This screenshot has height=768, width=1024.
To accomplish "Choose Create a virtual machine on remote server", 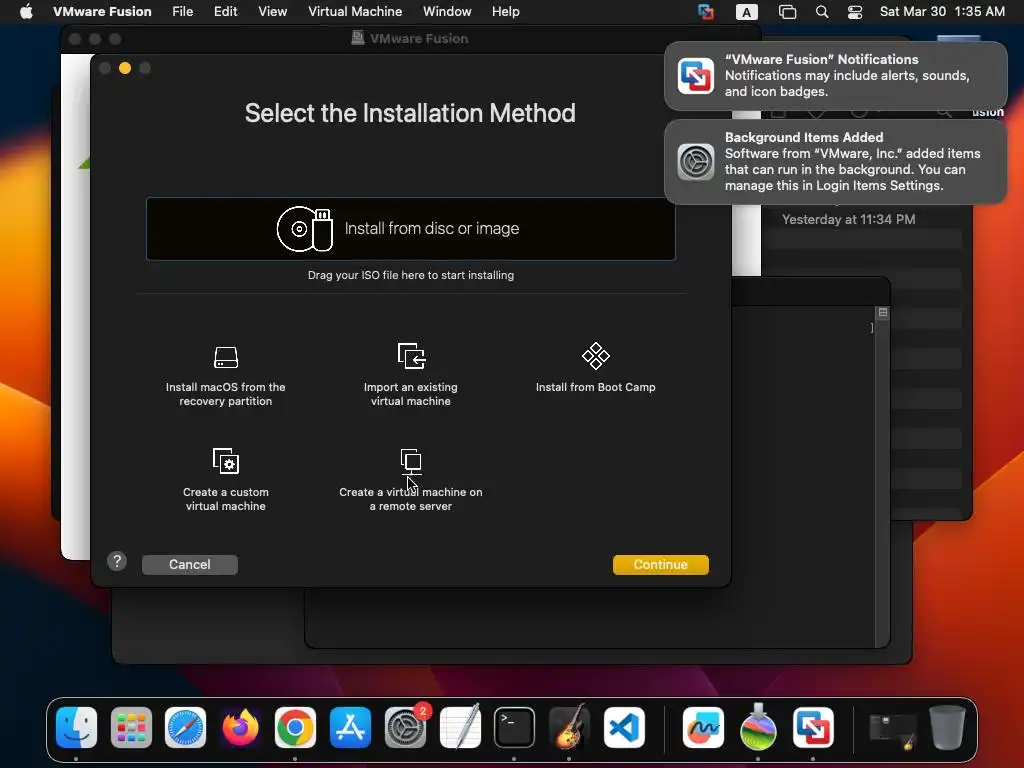I will [x=411, y=479].
